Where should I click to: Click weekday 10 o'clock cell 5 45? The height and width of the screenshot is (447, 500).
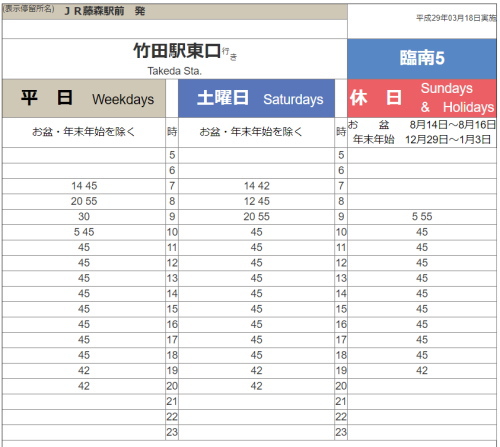[84, 232]
